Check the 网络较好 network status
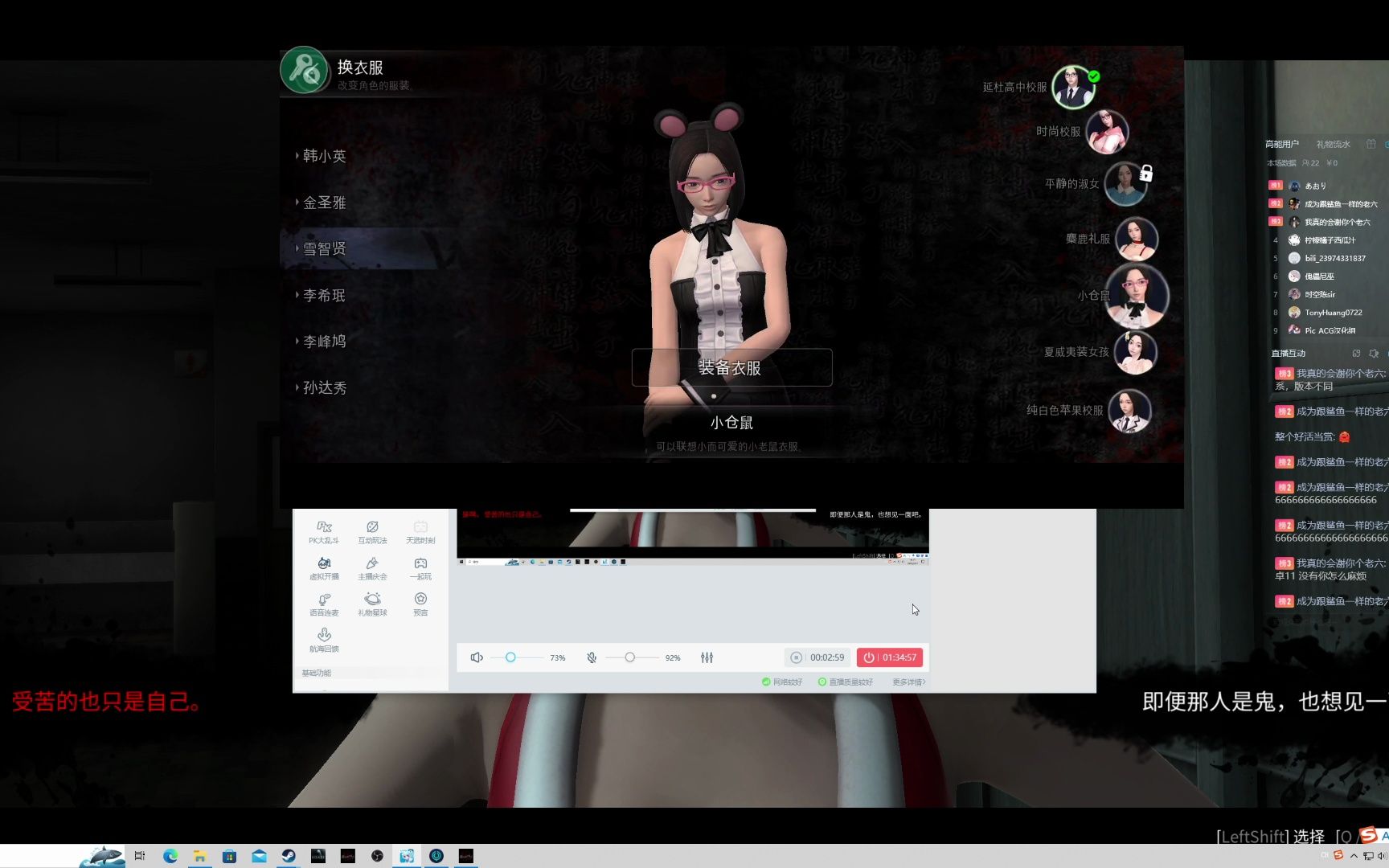The height and width of the screenshot is (868, 1389). (782, 682)
